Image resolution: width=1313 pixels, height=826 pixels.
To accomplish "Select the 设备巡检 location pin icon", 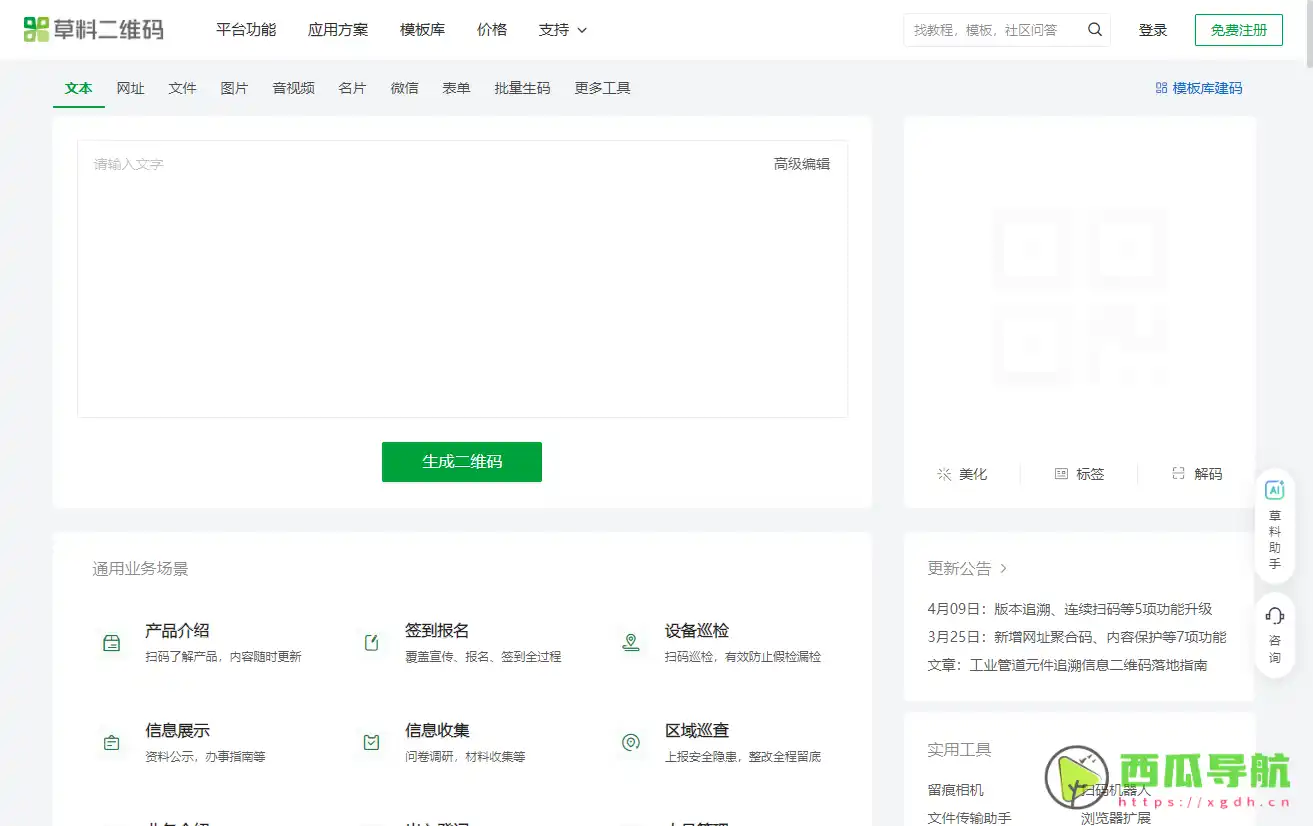I will (x=630, y=641).
